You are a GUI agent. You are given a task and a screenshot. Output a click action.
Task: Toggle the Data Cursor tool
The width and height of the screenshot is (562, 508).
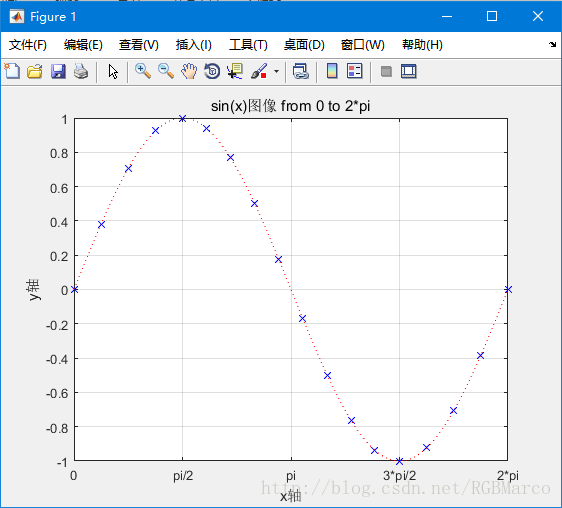[x=235, y=71]
